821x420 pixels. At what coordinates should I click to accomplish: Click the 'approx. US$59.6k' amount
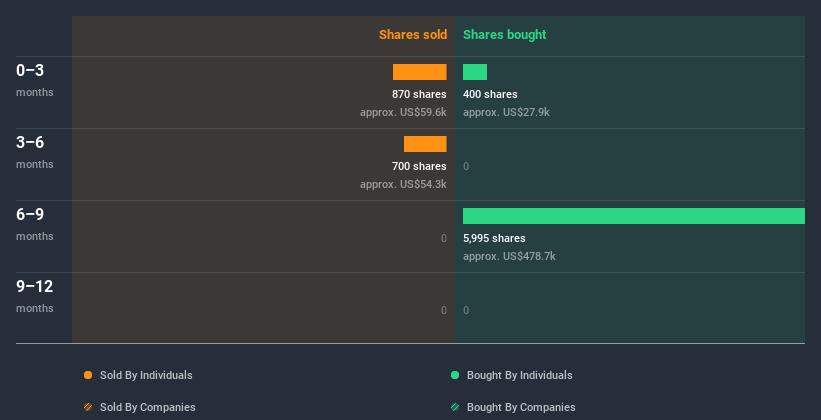point(403,112)
